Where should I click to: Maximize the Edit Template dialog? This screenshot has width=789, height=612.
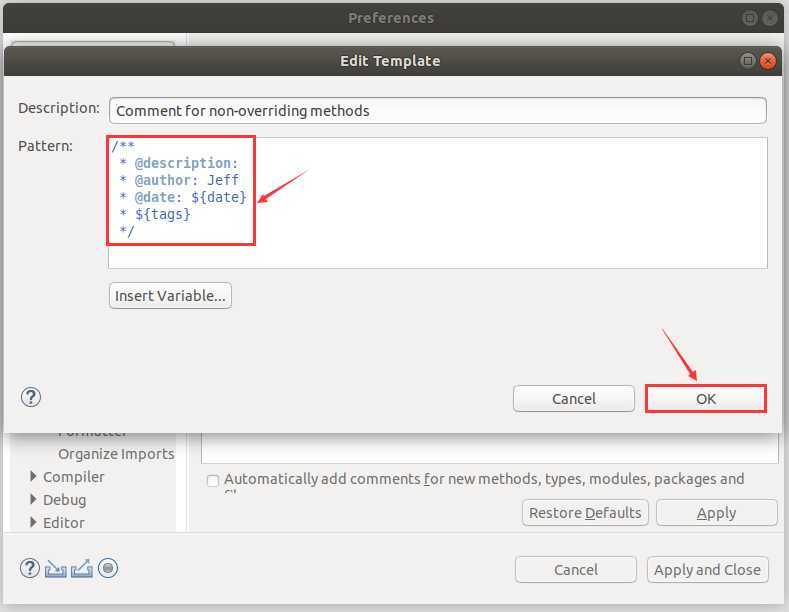[748, 60]
